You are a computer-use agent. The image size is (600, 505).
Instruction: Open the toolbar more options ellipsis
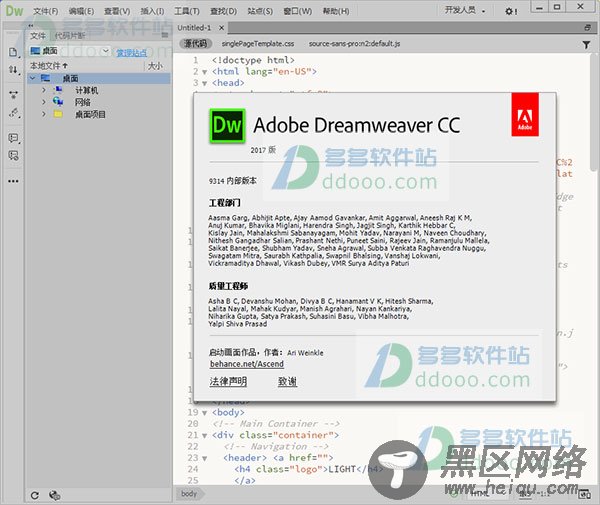click(x=13, y=181)
